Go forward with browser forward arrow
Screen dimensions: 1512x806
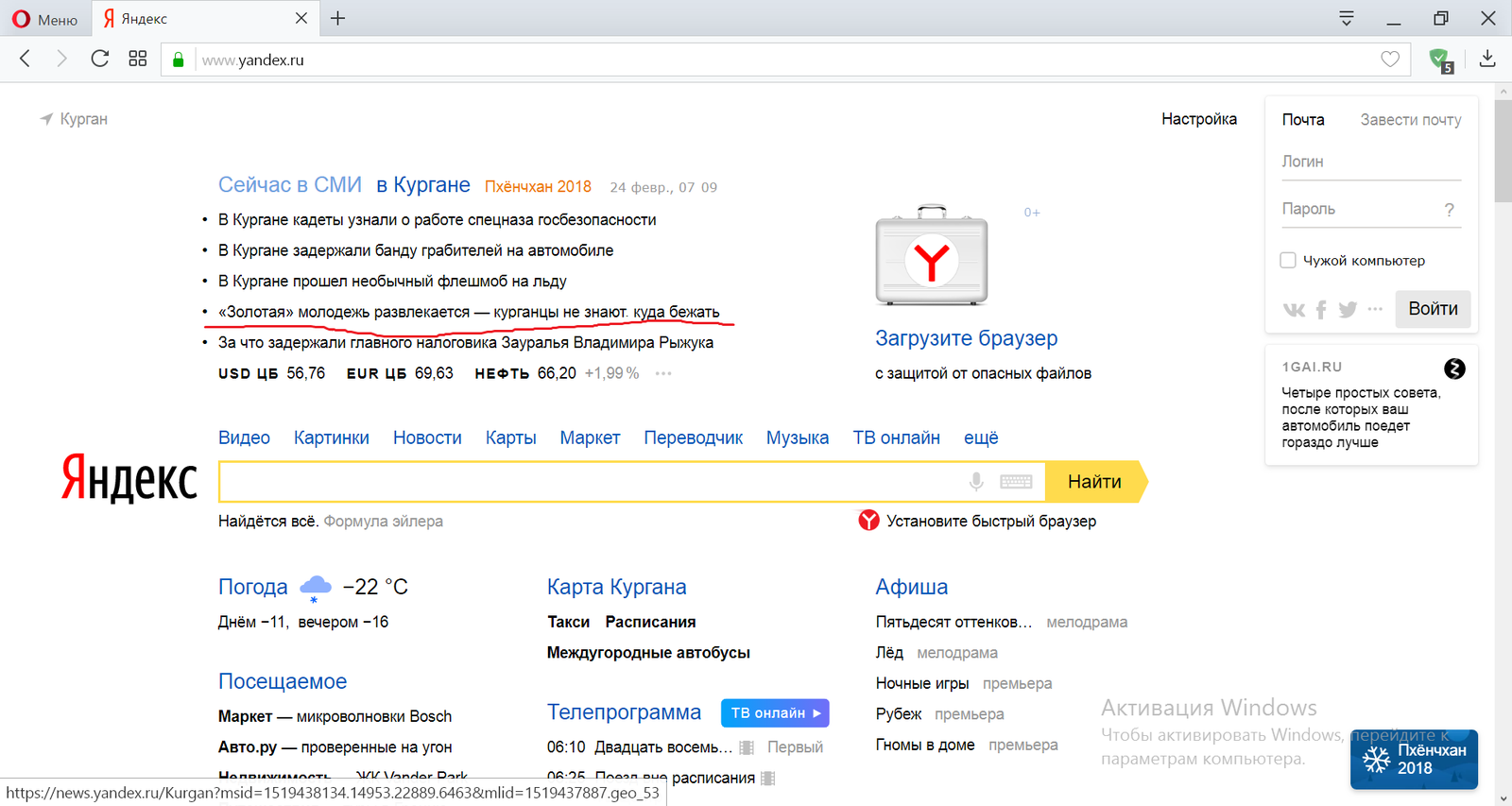tap(61, 59)
